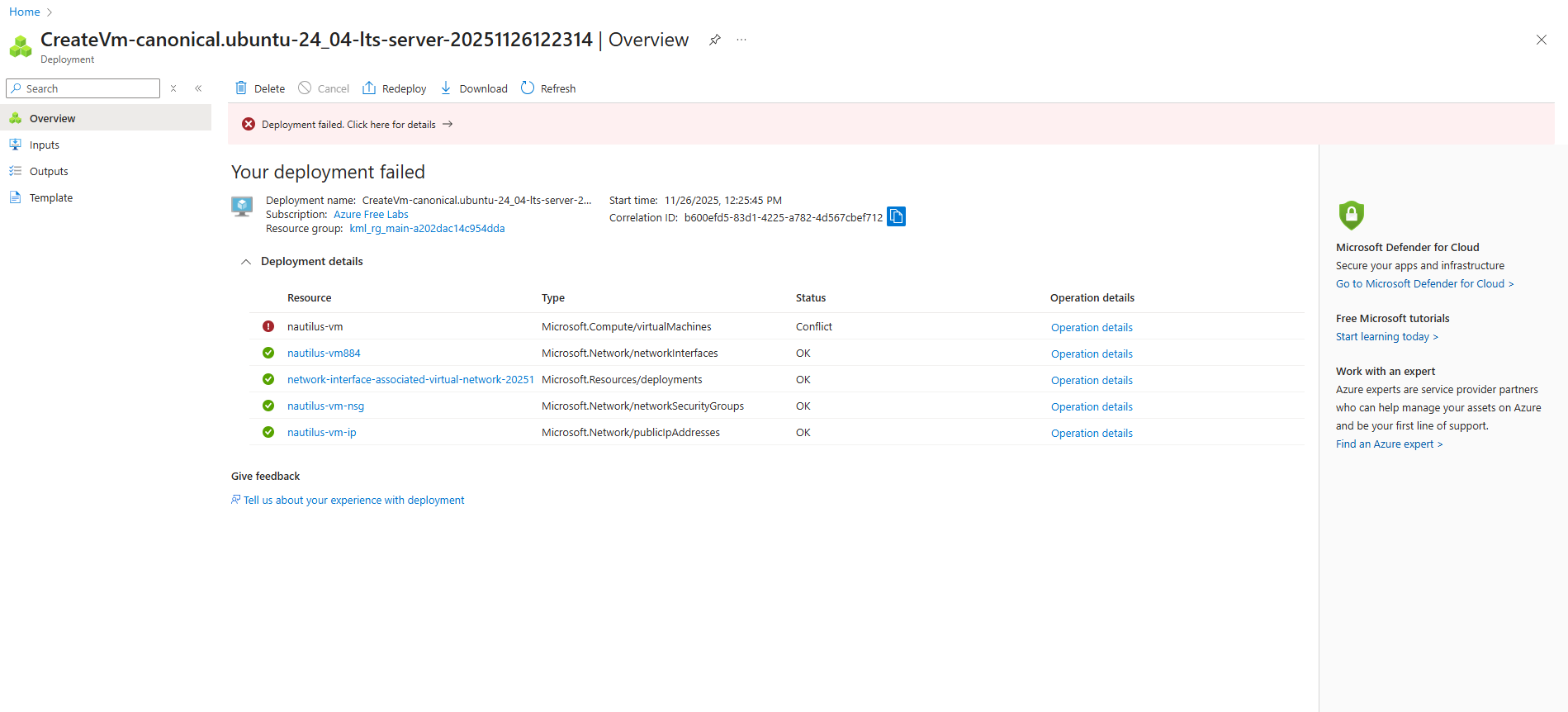
Task: Click the Correlation ID value text
Action: click(x=784, y=218)
